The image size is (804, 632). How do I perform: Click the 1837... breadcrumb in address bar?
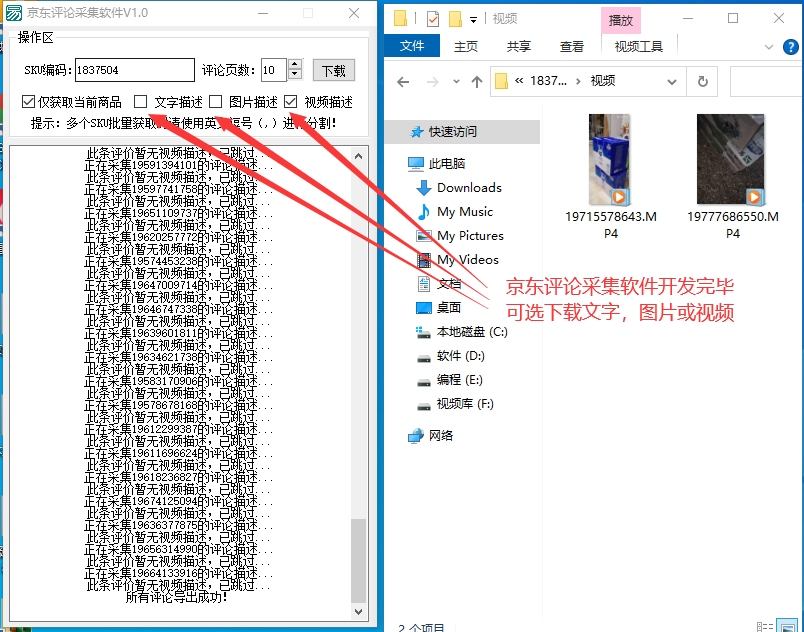pos(548,81)
